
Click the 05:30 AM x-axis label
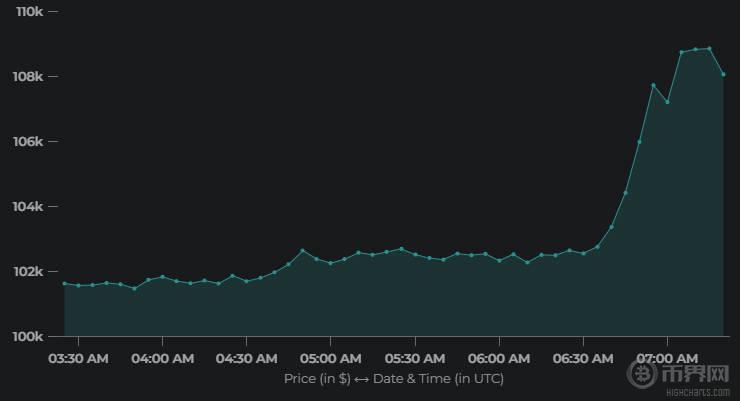[414, 358]
